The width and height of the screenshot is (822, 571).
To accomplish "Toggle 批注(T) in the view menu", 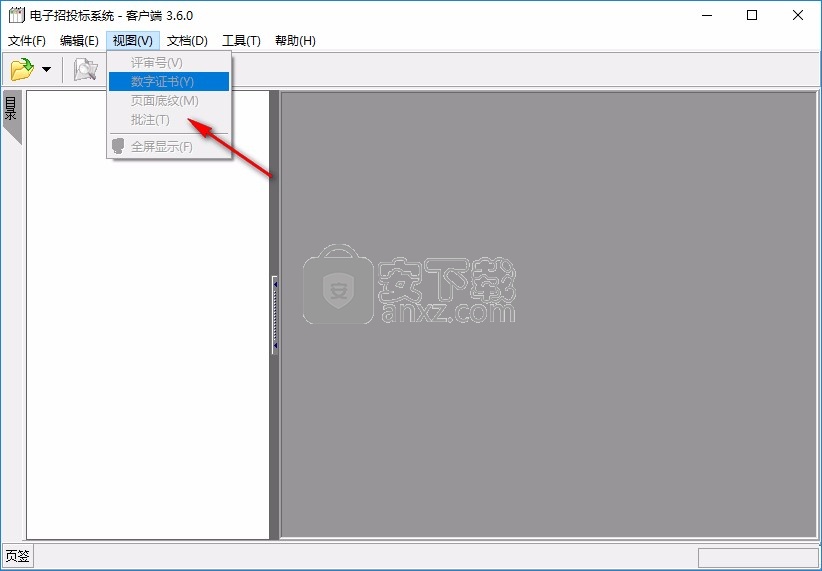I will pos(150,120).
